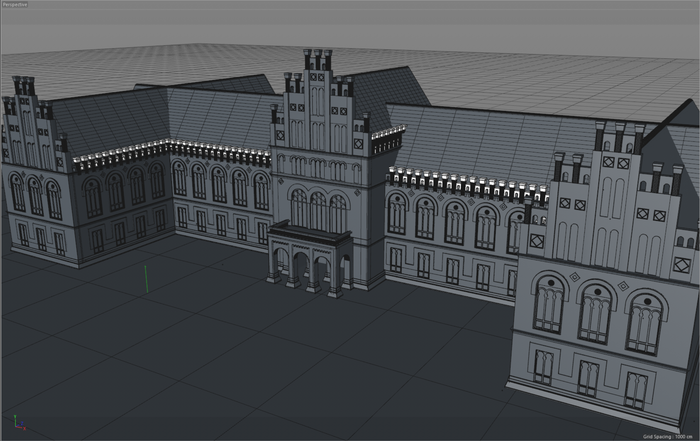
Task: Click the triple arched windows on the central tower
Action: click(x=318, y=210)
